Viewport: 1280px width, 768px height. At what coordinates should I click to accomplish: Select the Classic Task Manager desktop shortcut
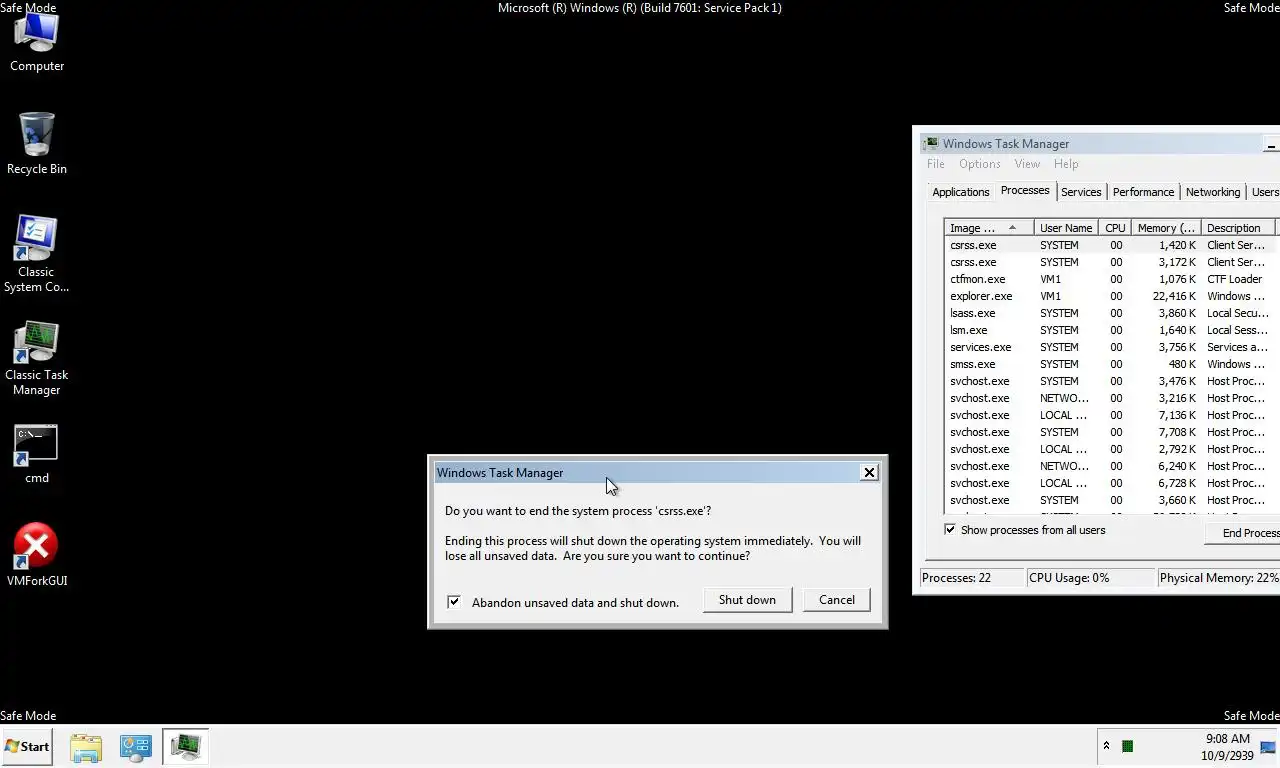pos(36,358)
